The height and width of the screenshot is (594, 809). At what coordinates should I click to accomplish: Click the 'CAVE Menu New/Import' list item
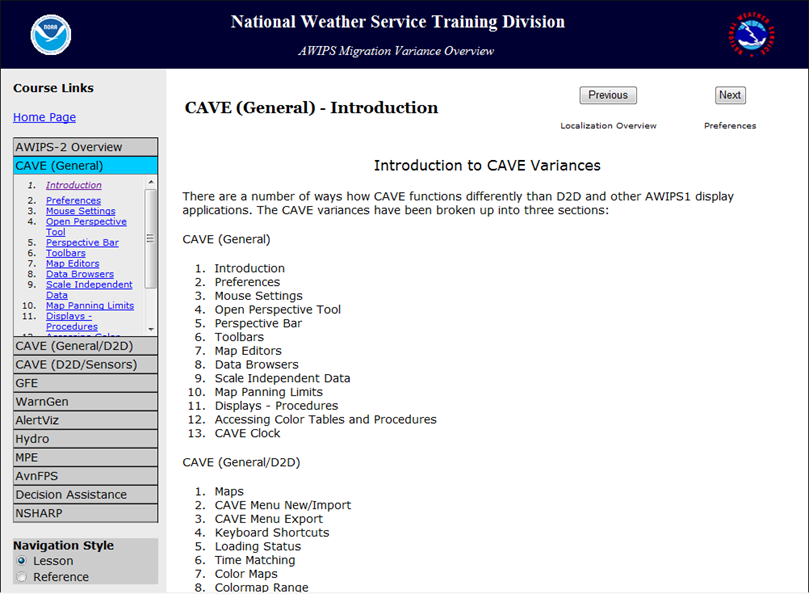pos(283,505)
